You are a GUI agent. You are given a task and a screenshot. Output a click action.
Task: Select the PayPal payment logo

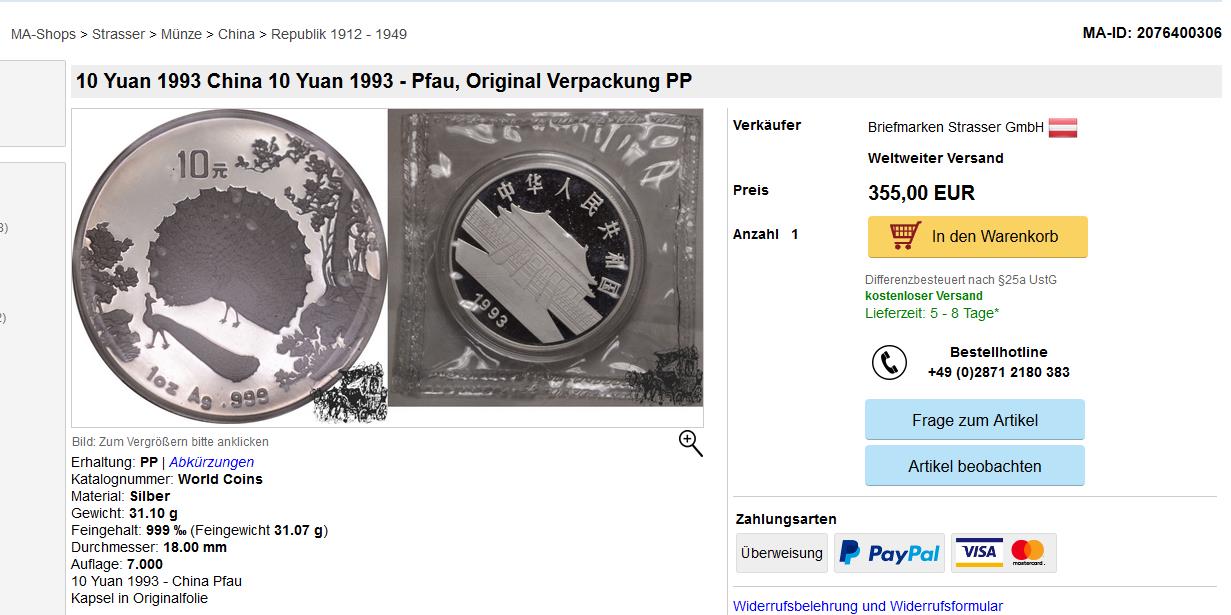[889, 553]
